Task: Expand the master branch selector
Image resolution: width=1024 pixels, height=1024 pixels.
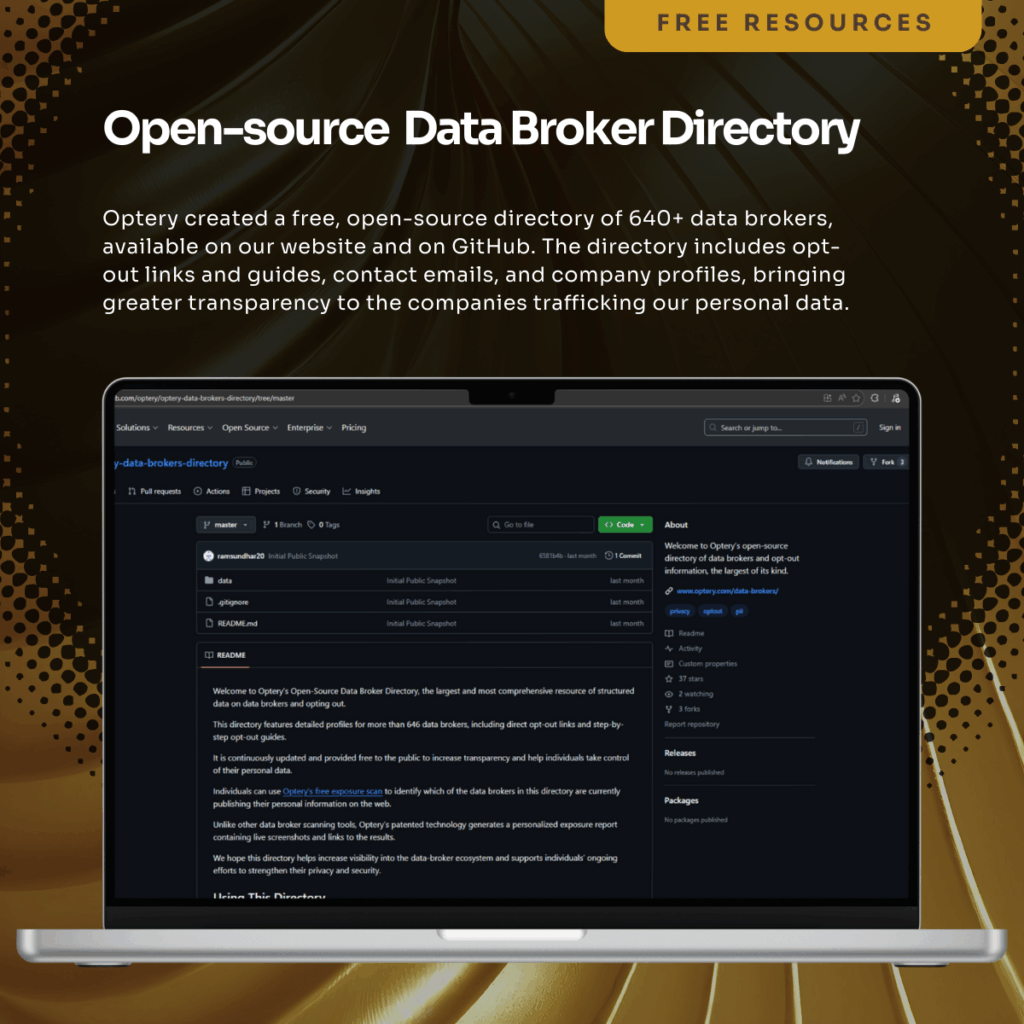Action: 226,525
